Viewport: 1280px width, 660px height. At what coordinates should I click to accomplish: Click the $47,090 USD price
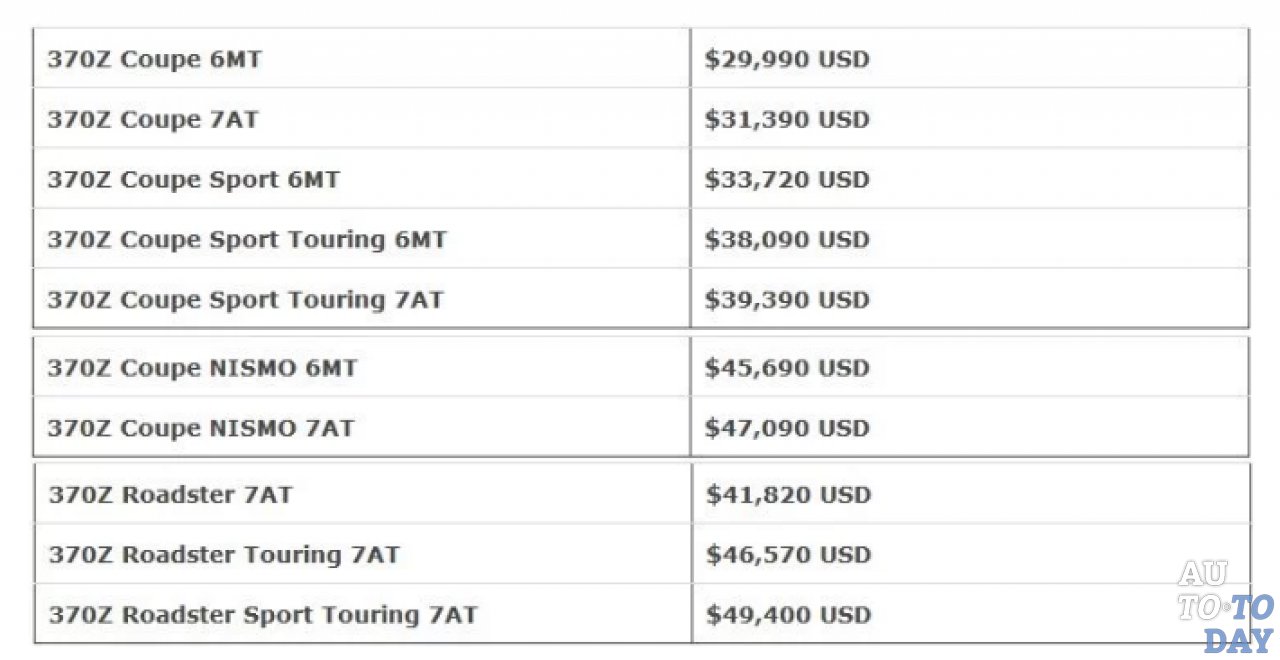coord(787,428)
